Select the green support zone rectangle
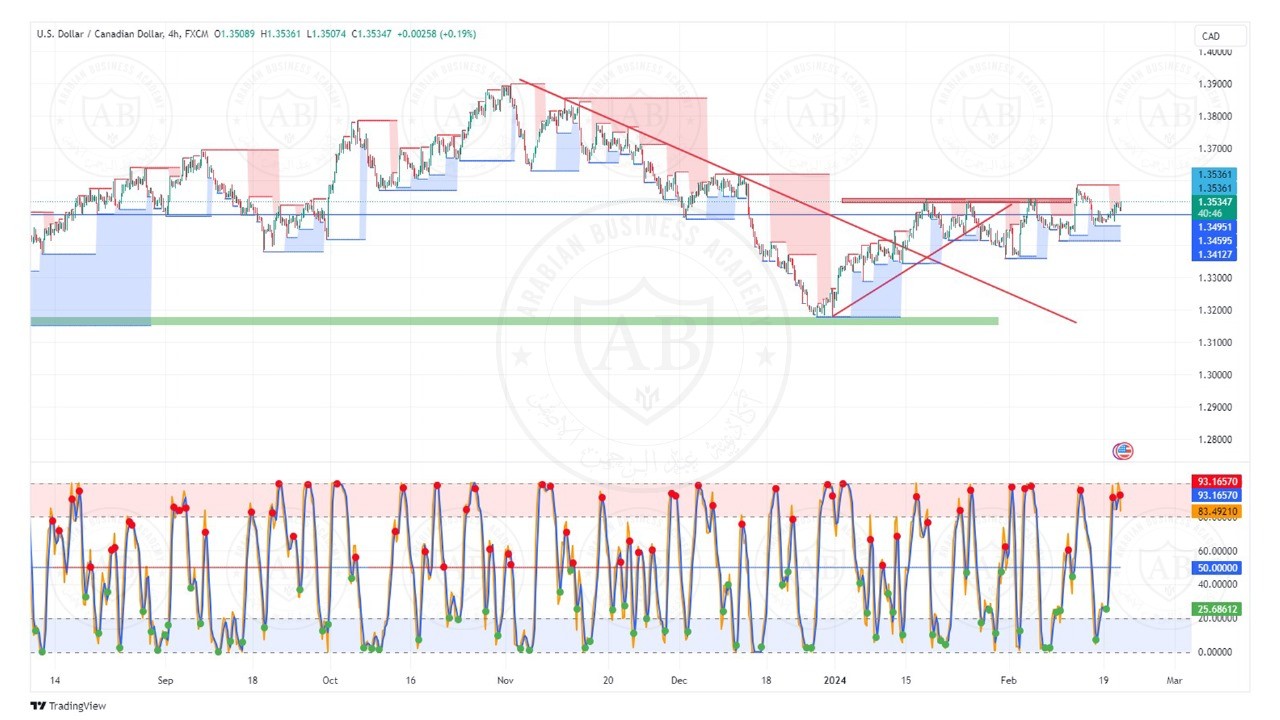The image size is (1280, 720). [514, 321]
